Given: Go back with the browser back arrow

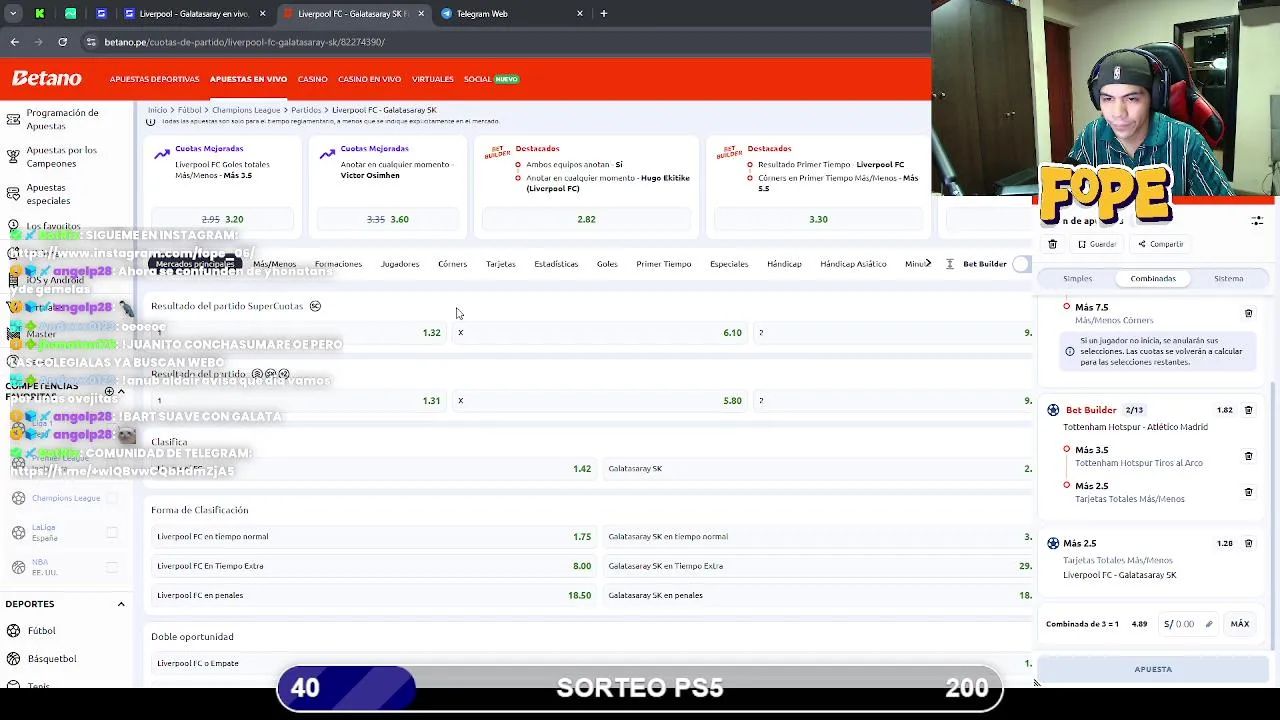Looking at the screenshot, I should pyautogui.click(x=14, y=42).
